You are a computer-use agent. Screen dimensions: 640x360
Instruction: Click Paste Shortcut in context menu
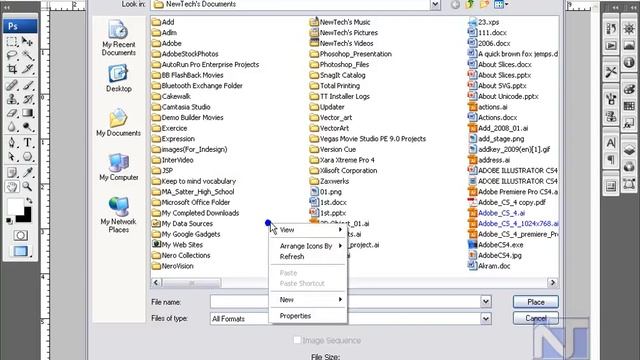click(309, 283)
